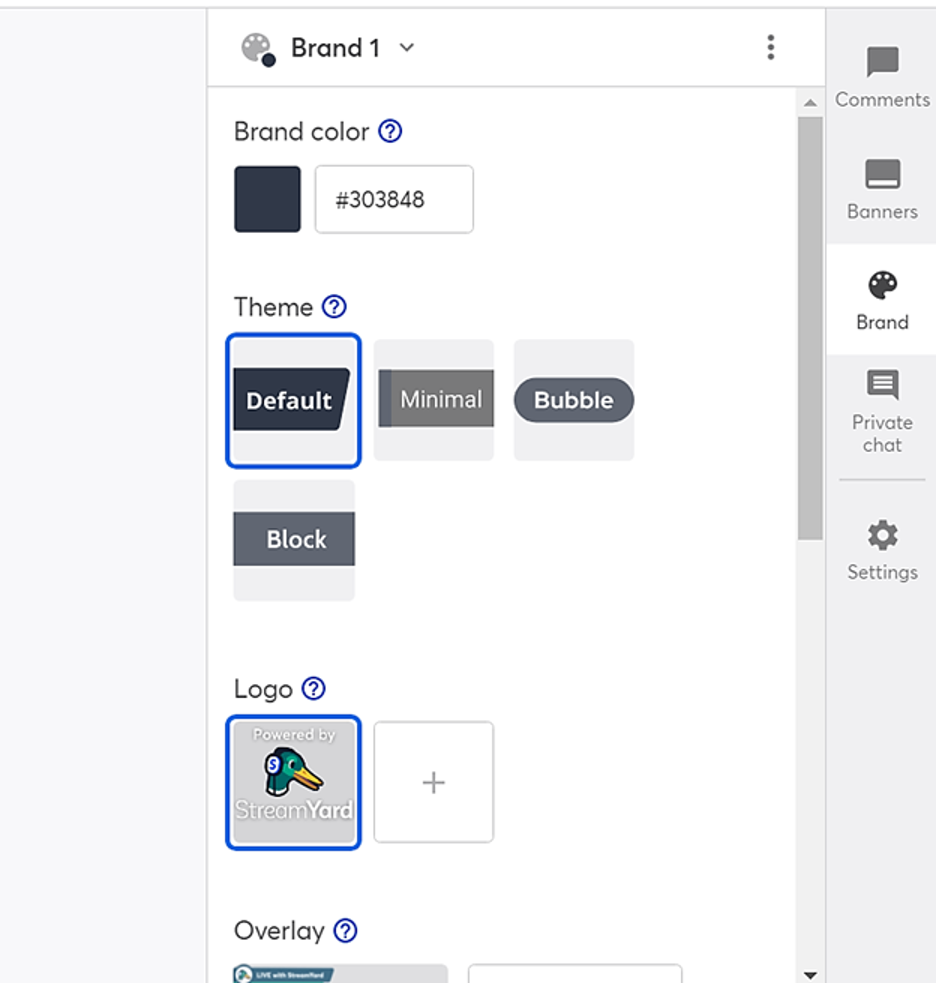Select the Default theme
Image resolution: width=936 pixels, height=984 pixels.
point(293,400)
